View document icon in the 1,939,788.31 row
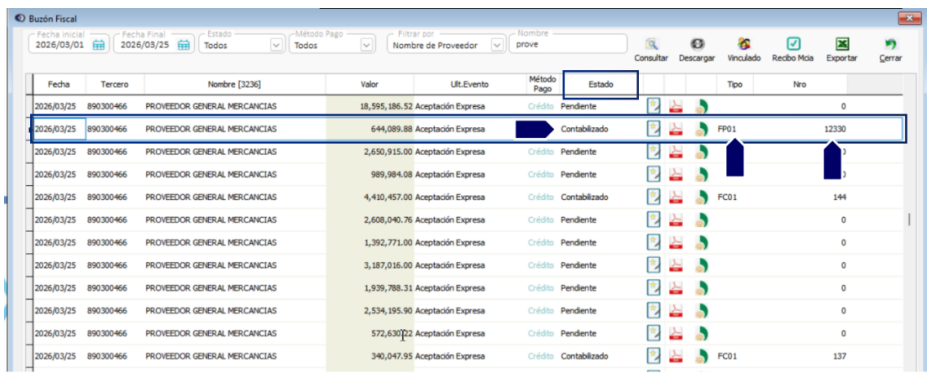The width and height of the screenshot is (934, 378). (654, 288)
